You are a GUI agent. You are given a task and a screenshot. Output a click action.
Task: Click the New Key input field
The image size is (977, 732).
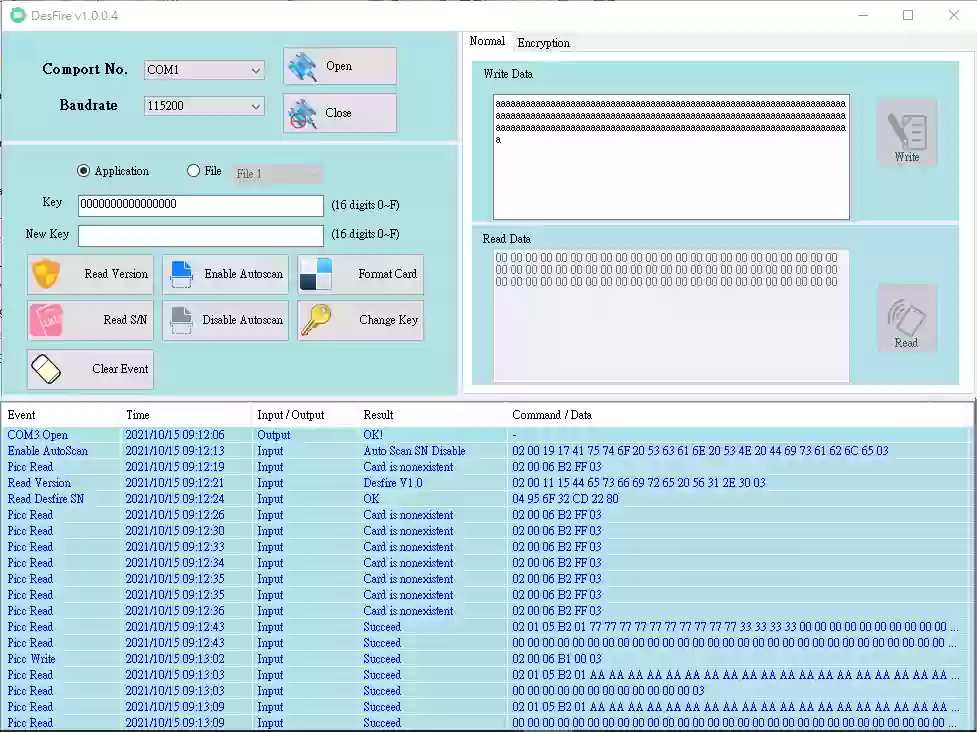coord(200,235)
